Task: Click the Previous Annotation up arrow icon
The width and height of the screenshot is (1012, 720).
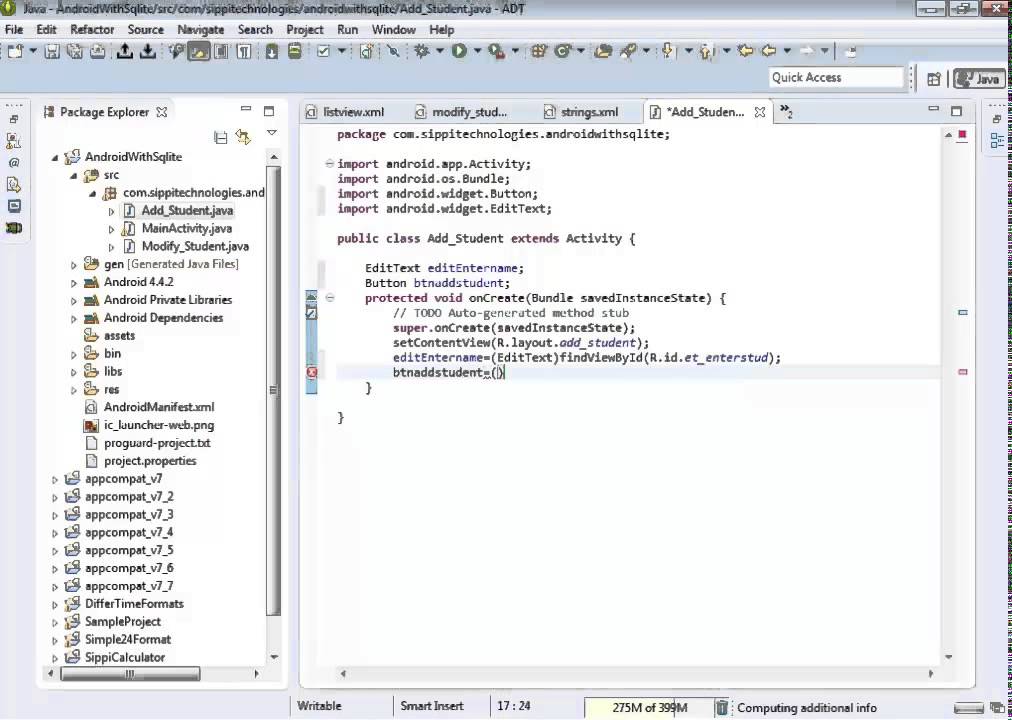Action: (x=706, y=52)
